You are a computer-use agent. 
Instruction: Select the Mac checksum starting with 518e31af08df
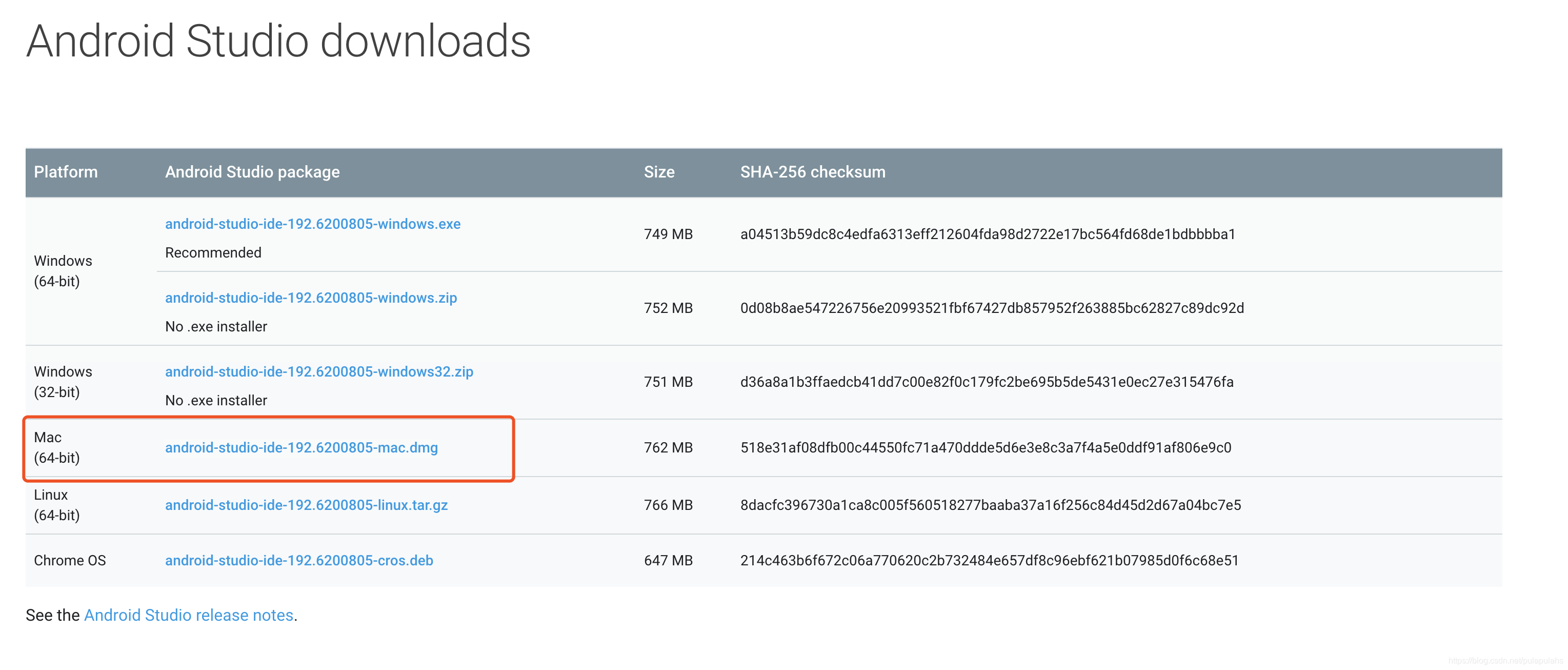[986, 448]
